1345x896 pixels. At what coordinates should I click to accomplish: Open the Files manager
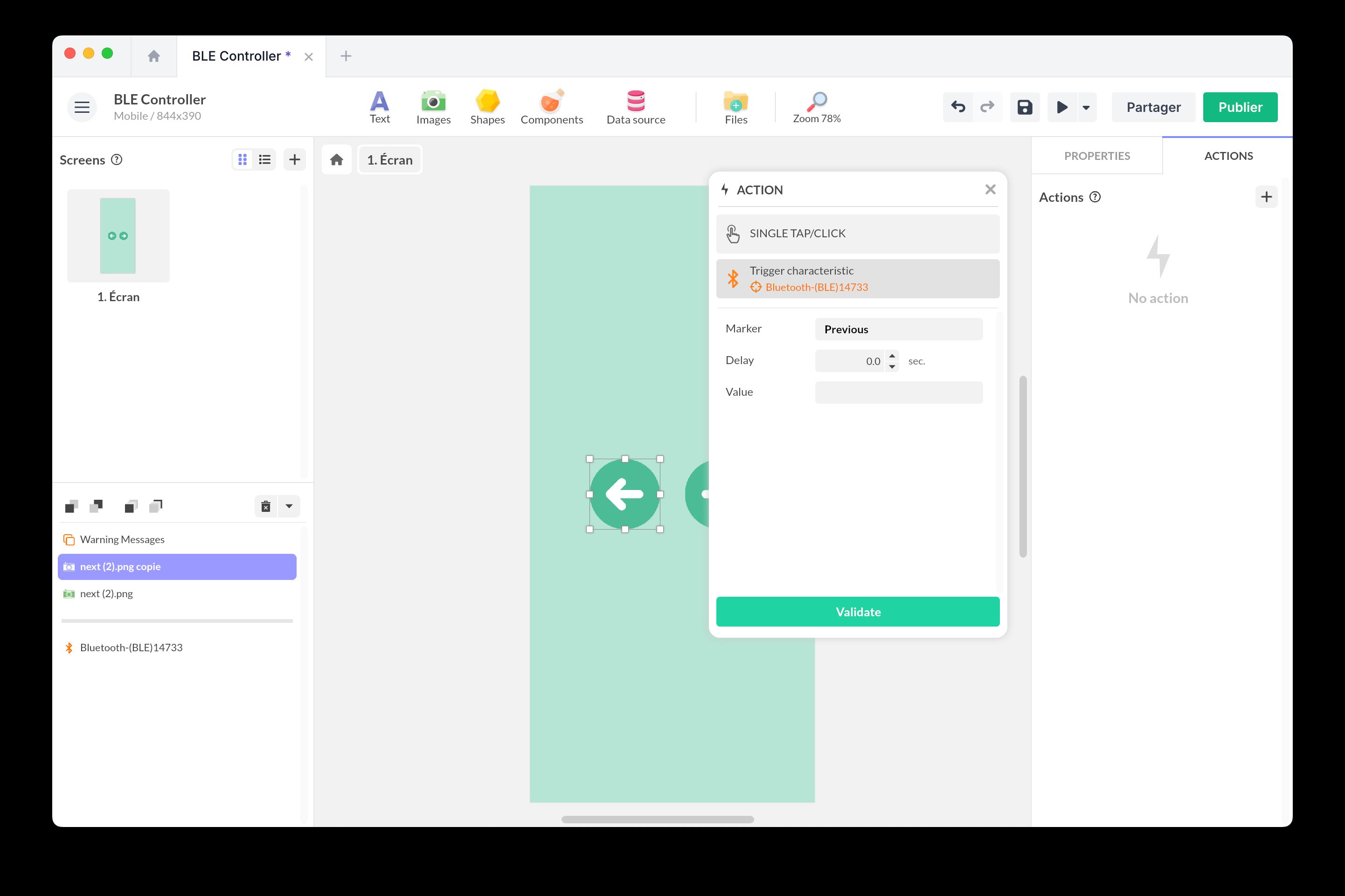735,107
